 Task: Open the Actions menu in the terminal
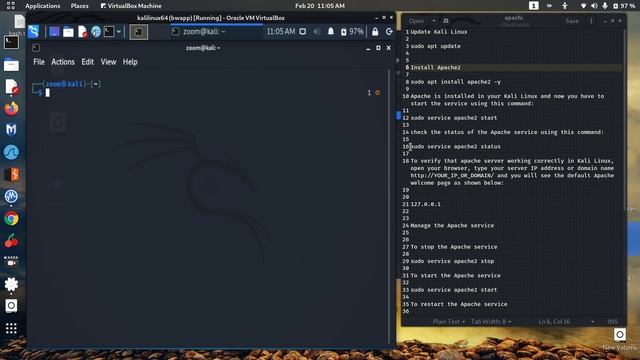[x=62, y=62]
